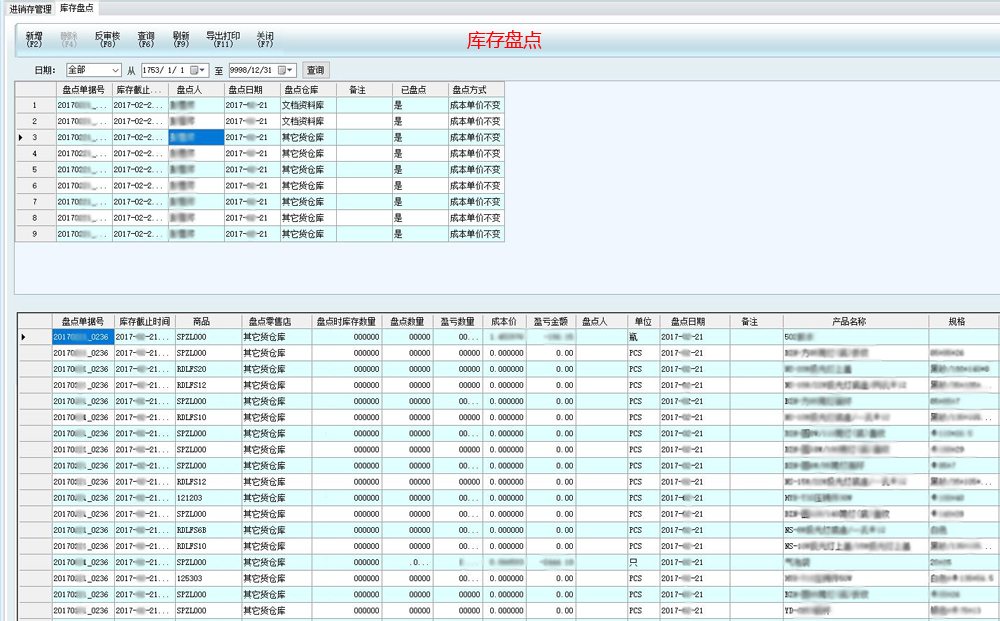Open the calendar dropdown of the 1753/1/1 field

pyautogui.click(x=199, y=70)
